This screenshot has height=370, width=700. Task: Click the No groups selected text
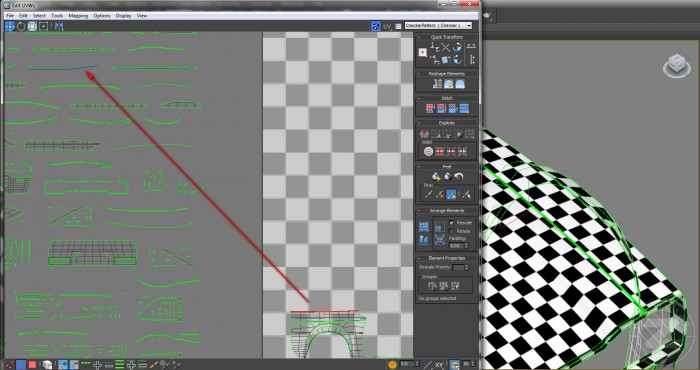tap(438, 298)
